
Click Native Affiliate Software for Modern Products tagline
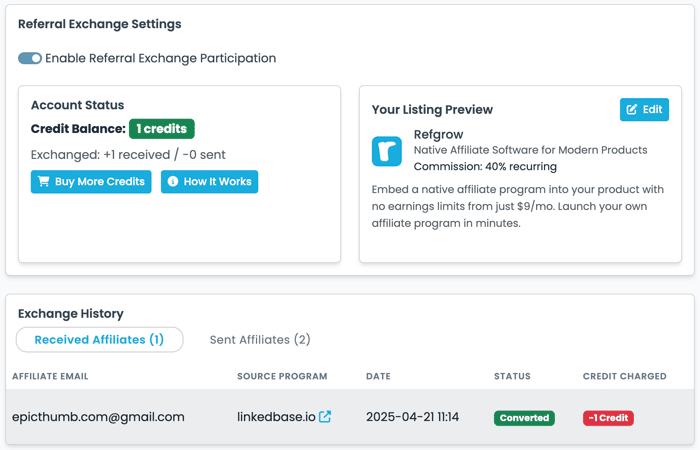click(x=530, y=150)
